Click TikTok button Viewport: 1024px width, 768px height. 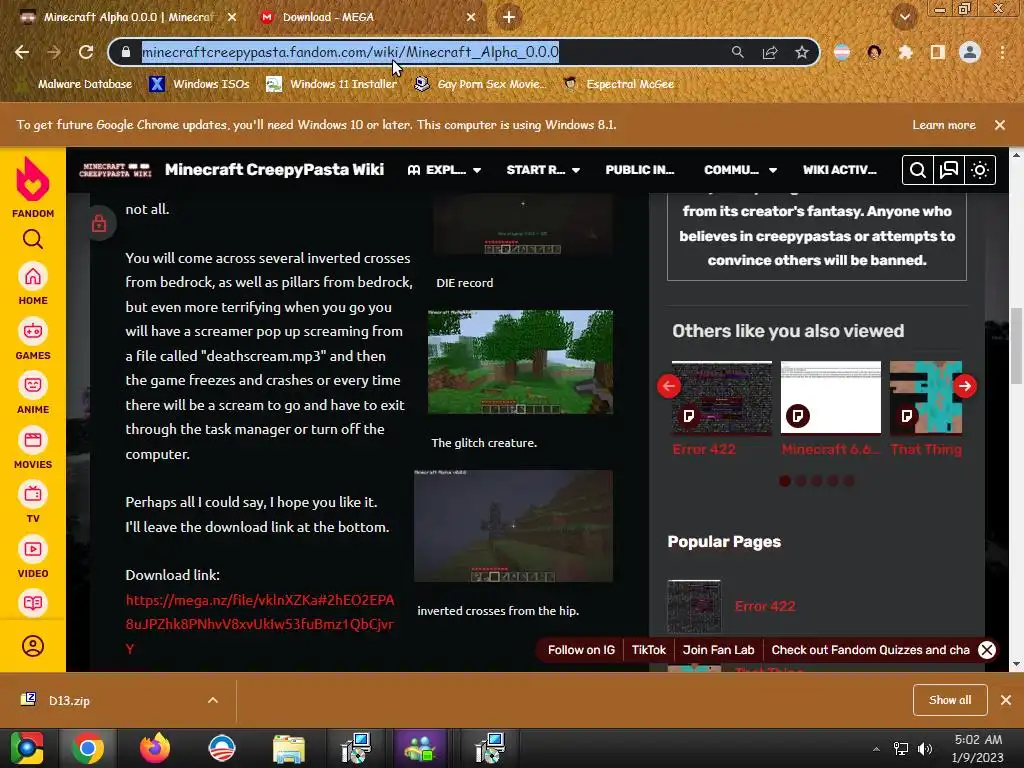pyautogui.click(x=648, y=650)
